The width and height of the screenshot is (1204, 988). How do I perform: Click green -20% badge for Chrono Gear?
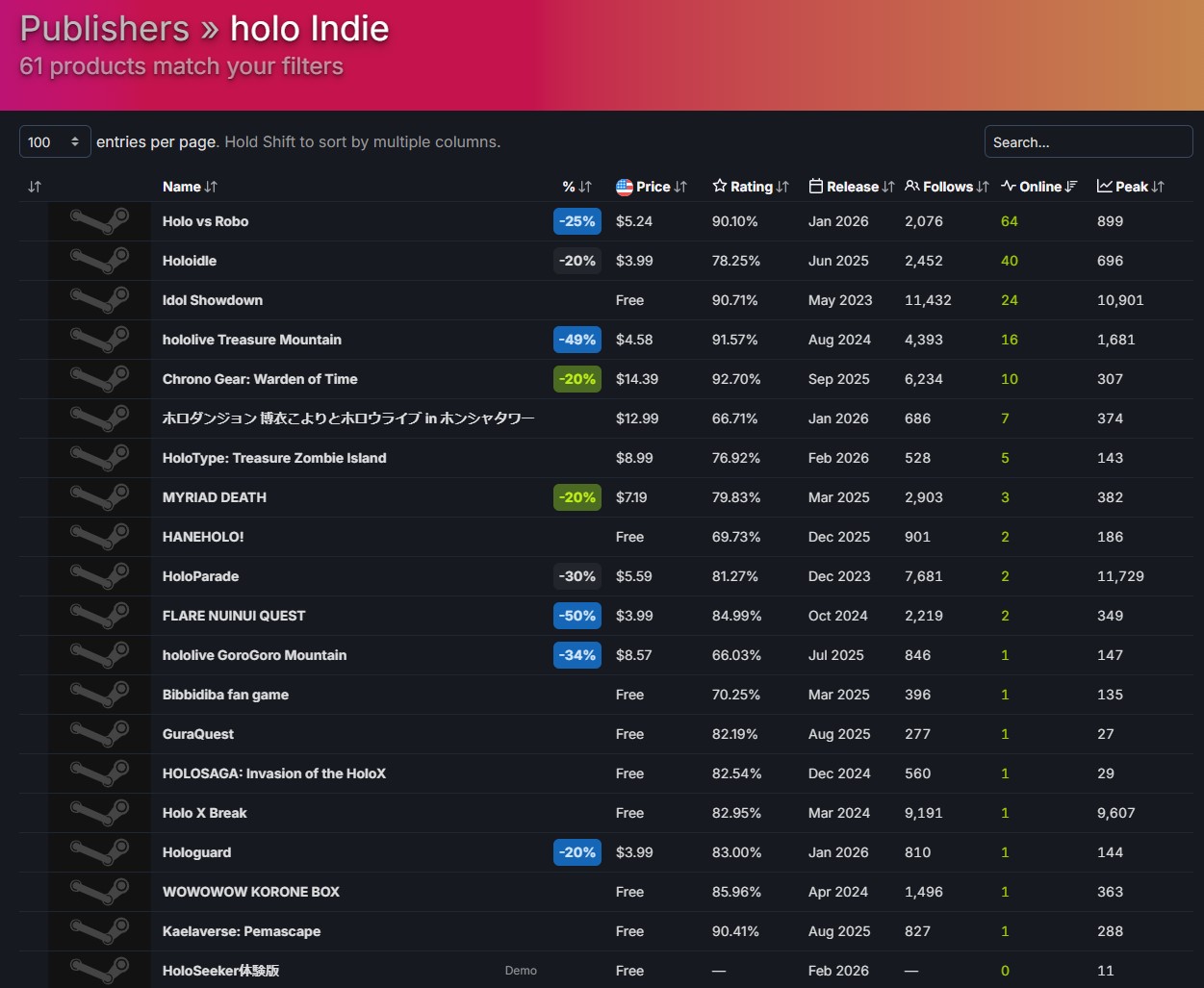coord(577,379)
